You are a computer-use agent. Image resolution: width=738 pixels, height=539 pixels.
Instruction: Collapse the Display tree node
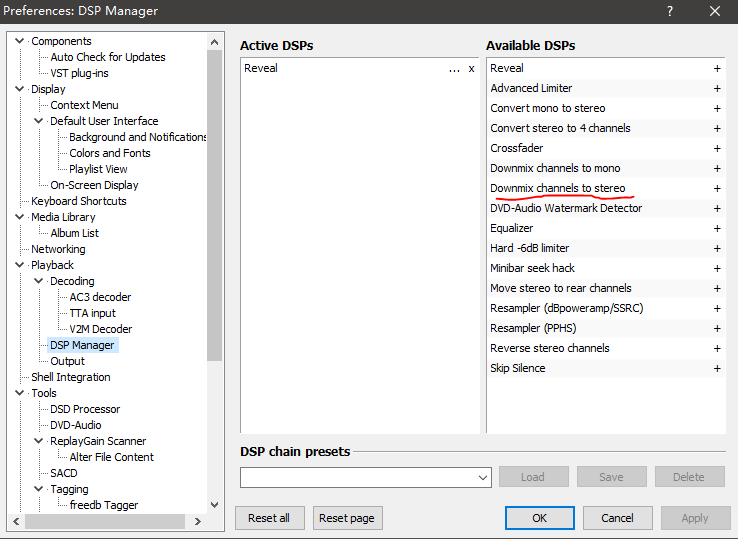pos(20,89)
